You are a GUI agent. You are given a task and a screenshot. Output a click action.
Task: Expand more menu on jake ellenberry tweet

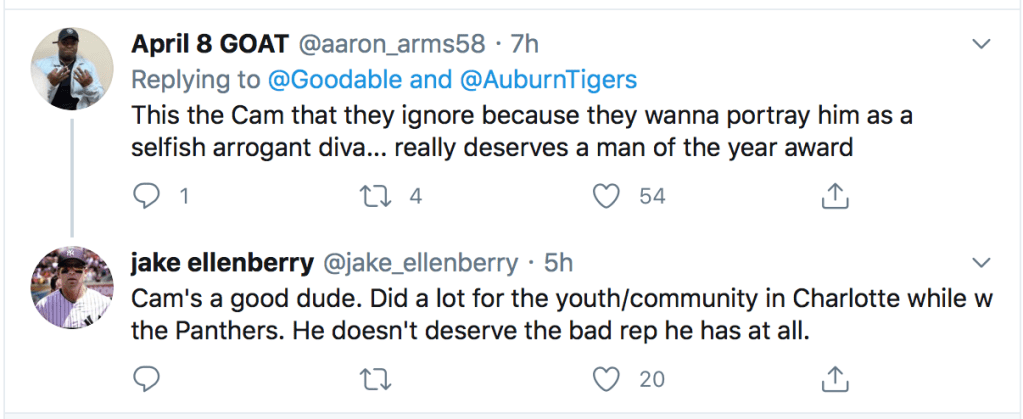981,262
